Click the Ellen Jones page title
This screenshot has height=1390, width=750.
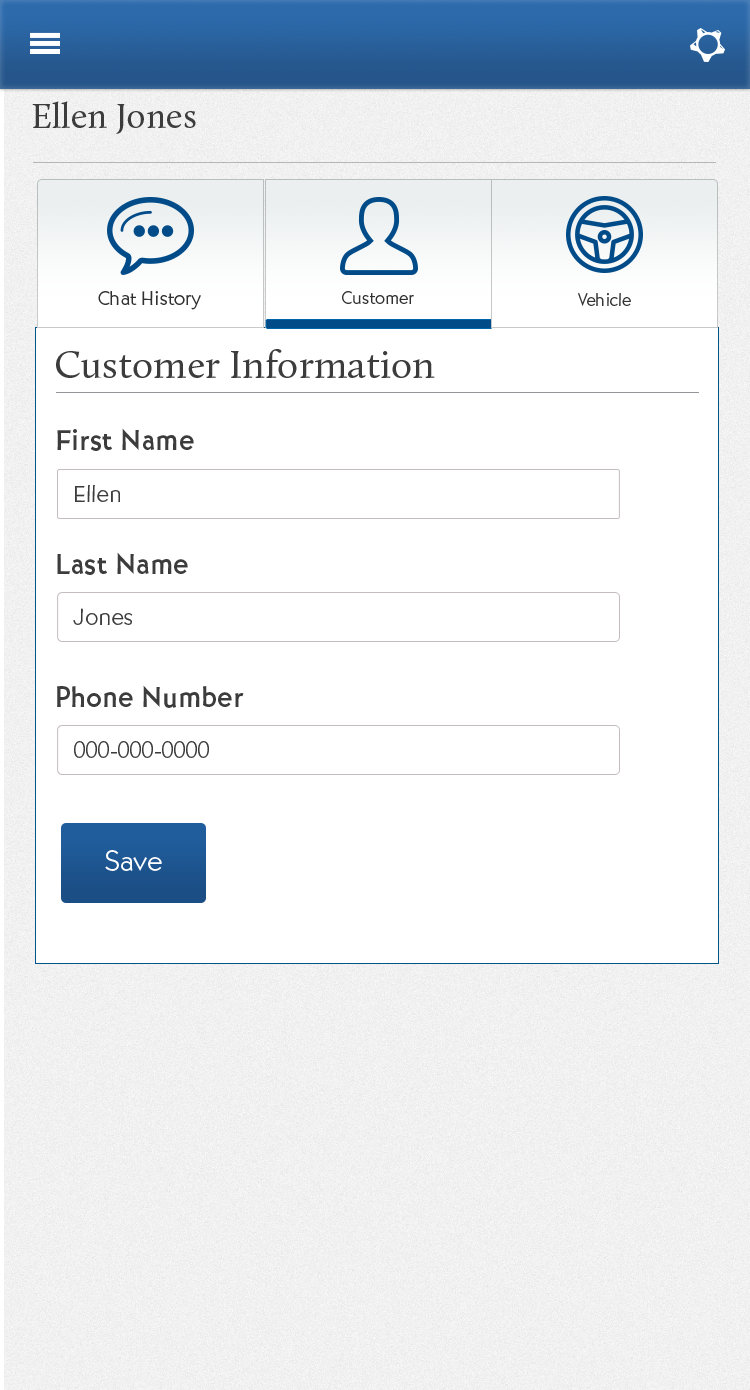pyautogui.click(x=114, y=118)
